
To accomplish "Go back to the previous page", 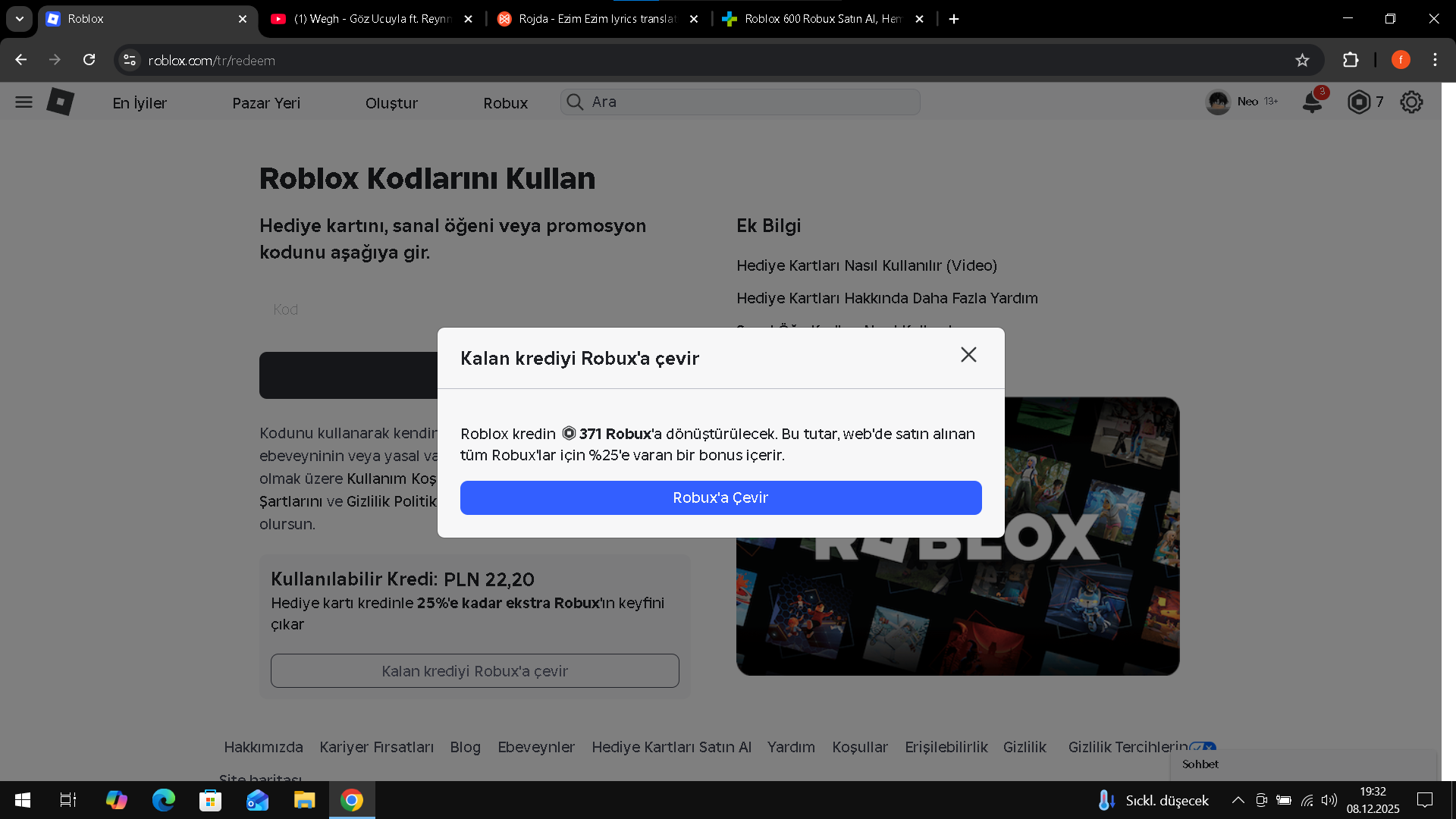I will tap(20, 60).
